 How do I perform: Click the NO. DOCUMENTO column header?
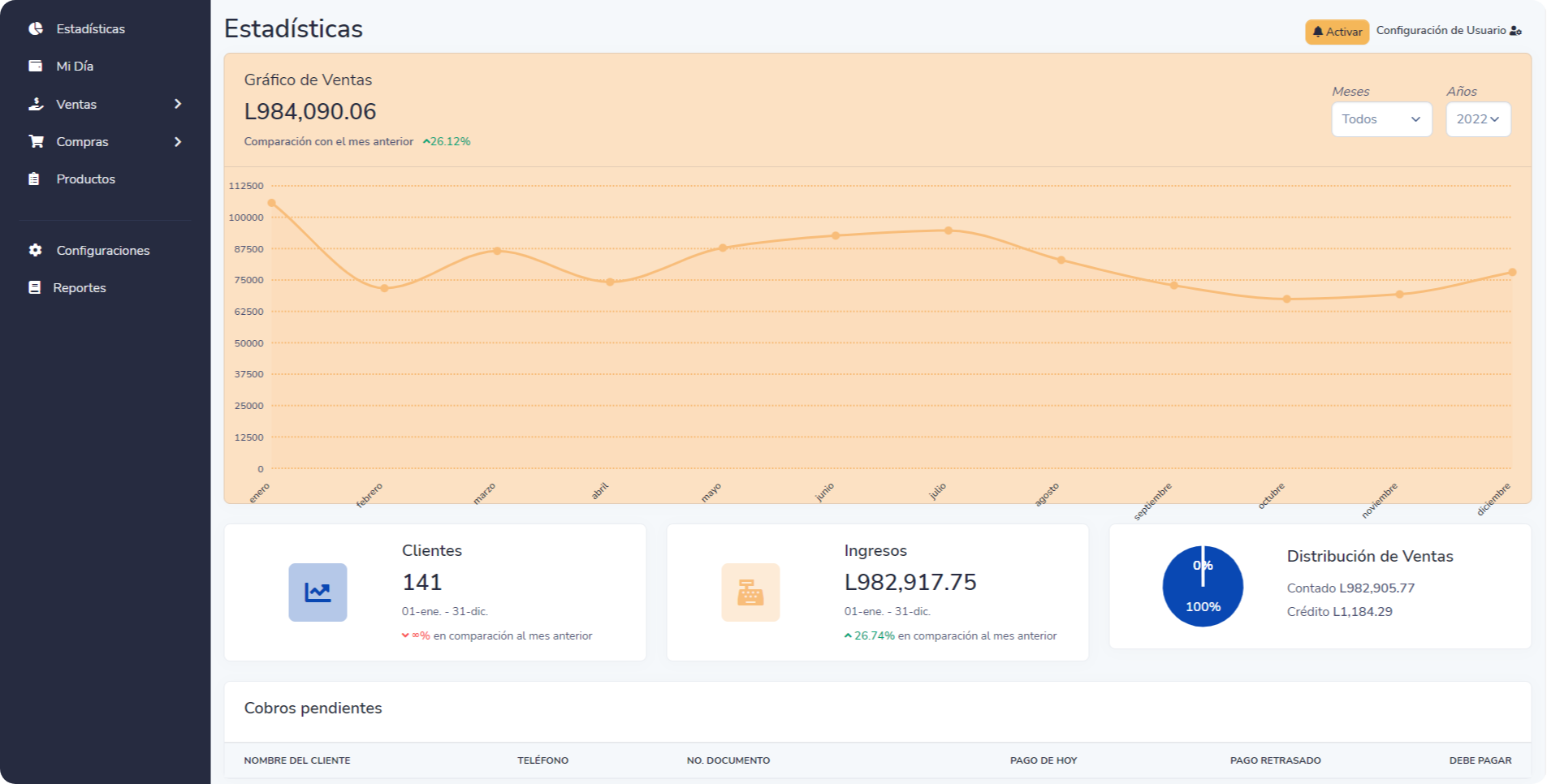[728, 760]
